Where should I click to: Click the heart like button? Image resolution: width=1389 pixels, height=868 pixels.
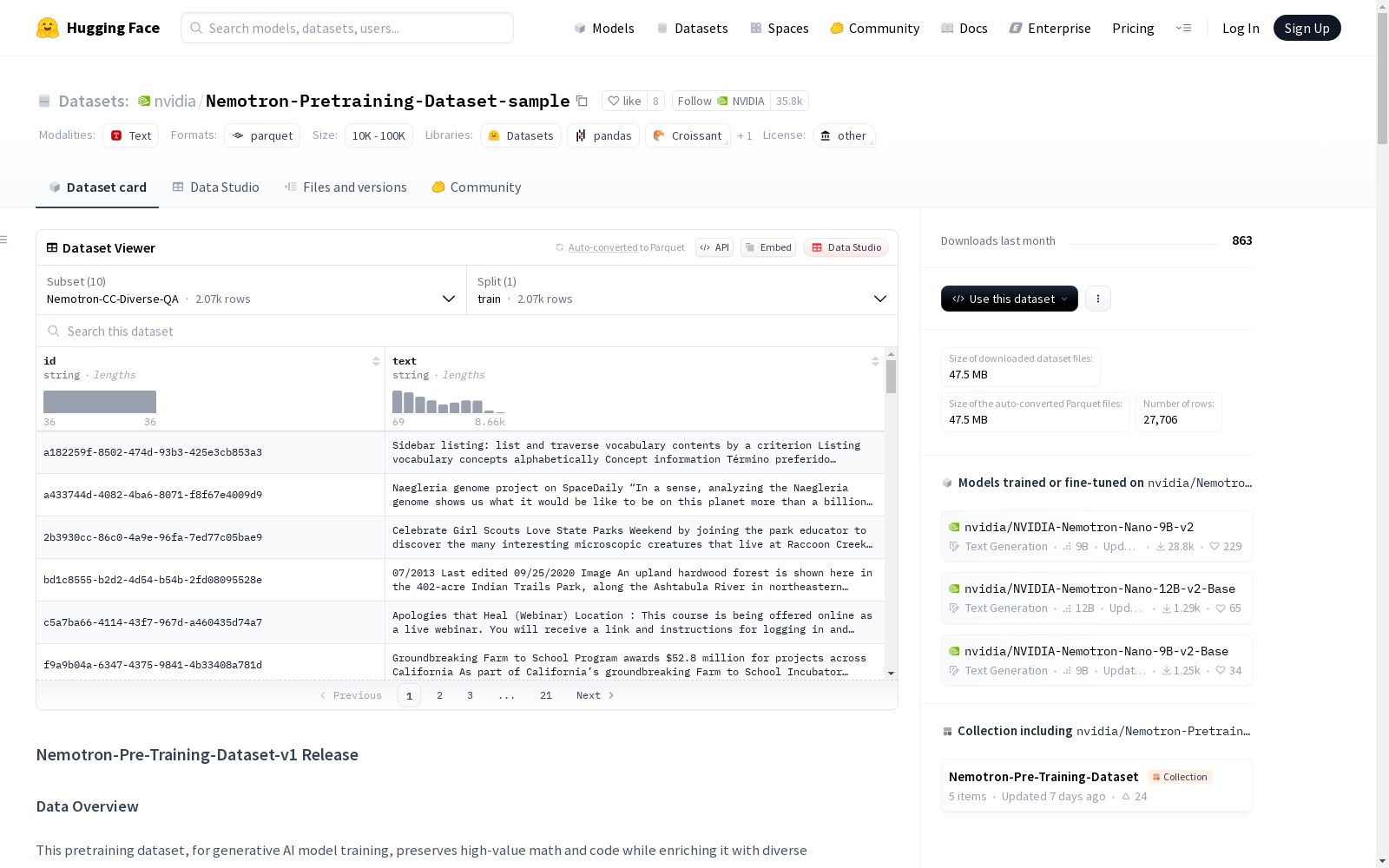(624, 101)
